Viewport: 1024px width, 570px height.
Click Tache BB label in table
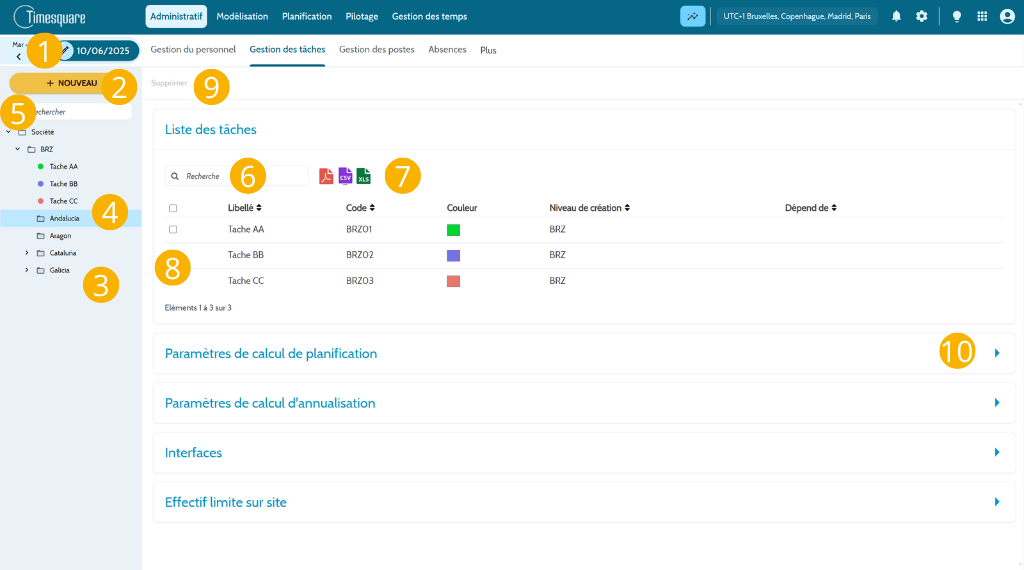tap(246, 255)
